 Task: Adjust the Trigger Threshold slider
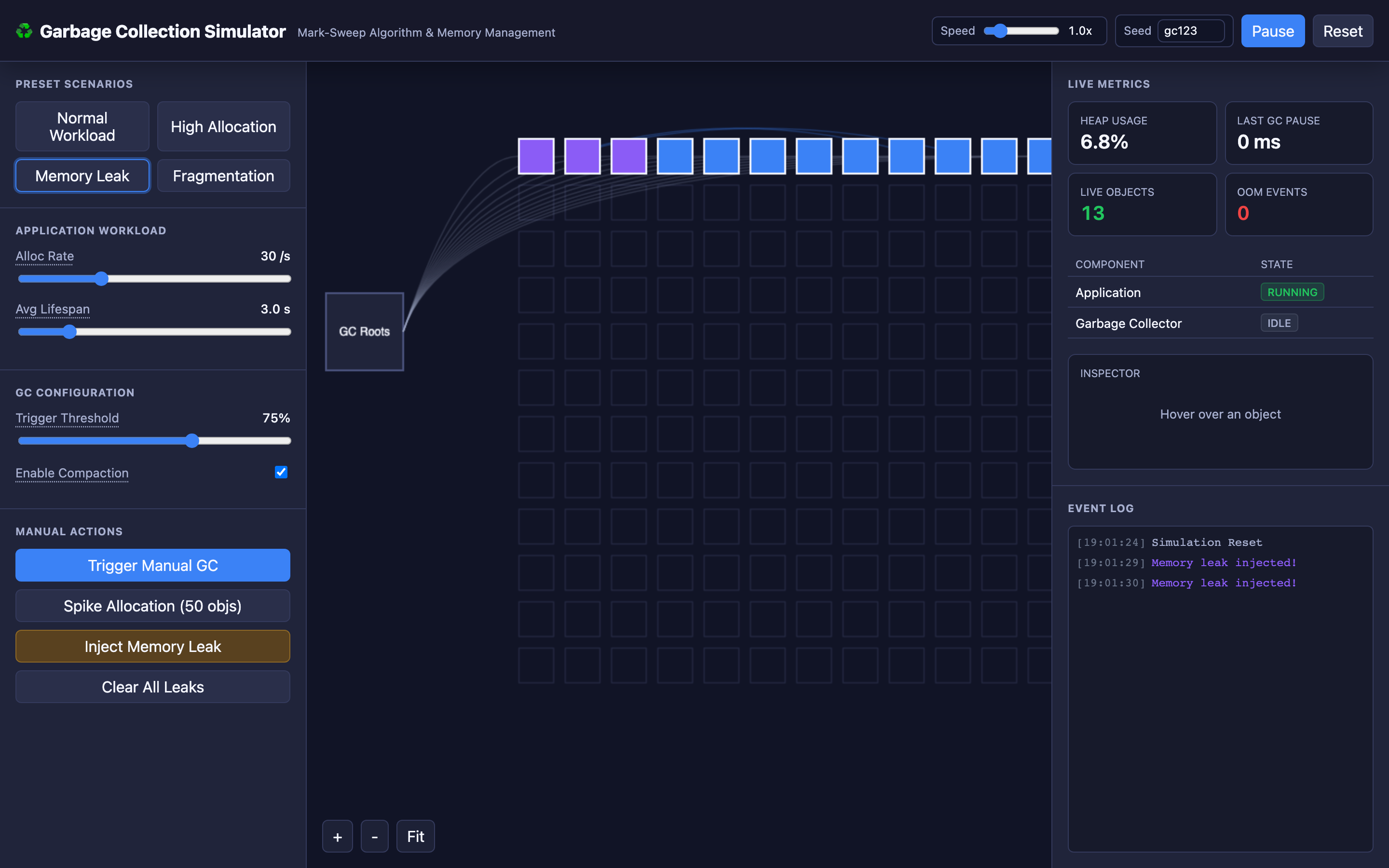pyautogui.click(x=154, y=441)
